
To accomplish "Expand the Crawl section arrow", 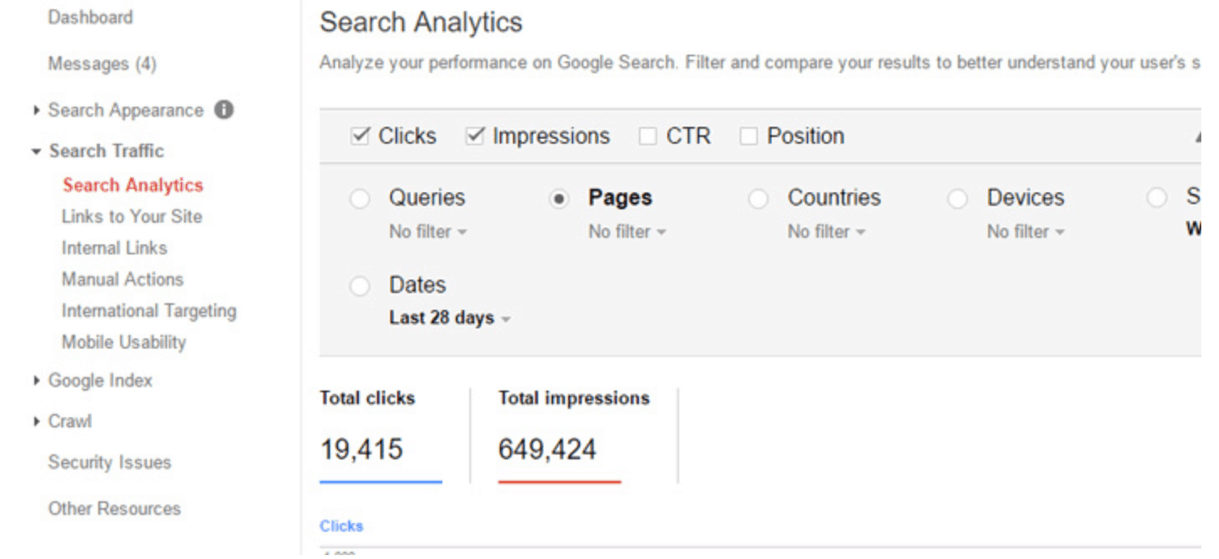I will [37, 421].
